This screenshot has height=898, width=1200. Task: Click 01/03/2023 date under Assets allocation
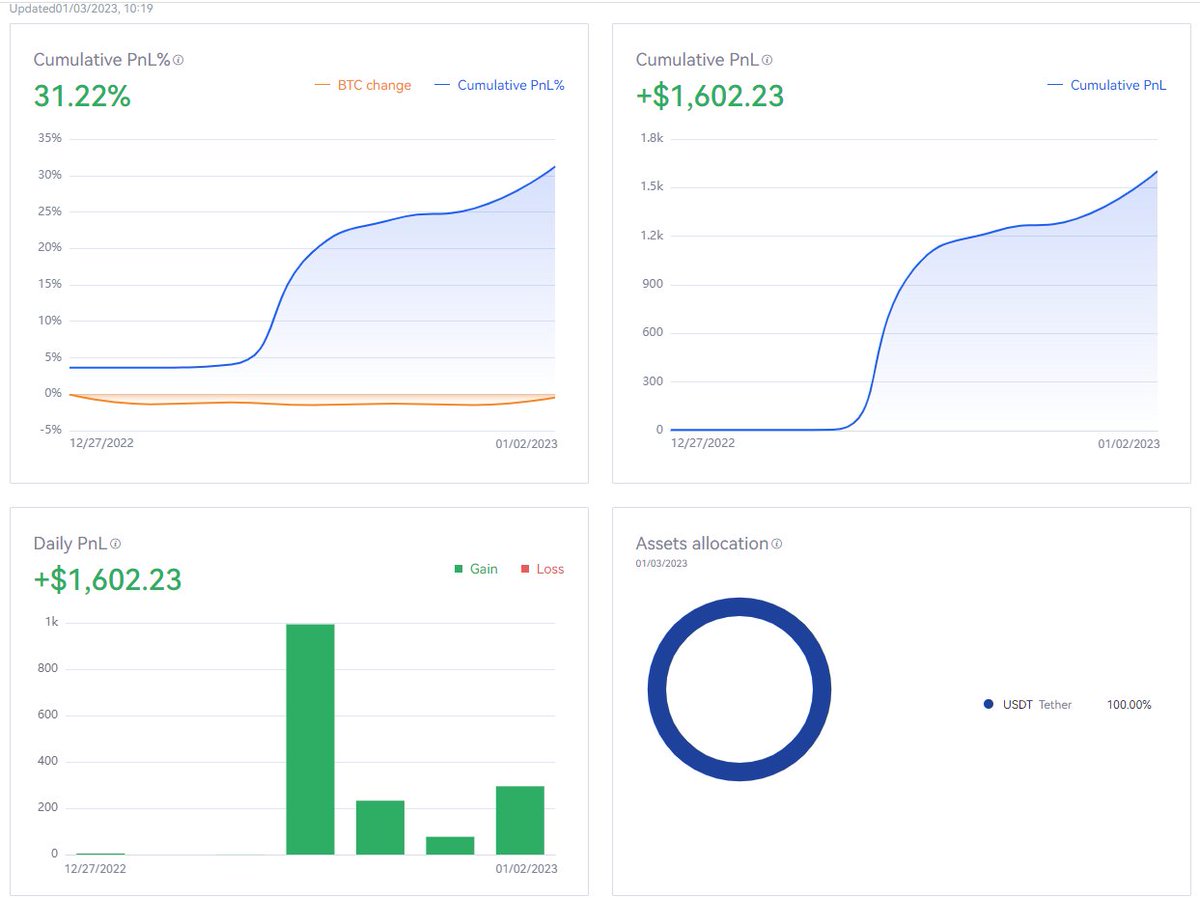click(662, 564)
